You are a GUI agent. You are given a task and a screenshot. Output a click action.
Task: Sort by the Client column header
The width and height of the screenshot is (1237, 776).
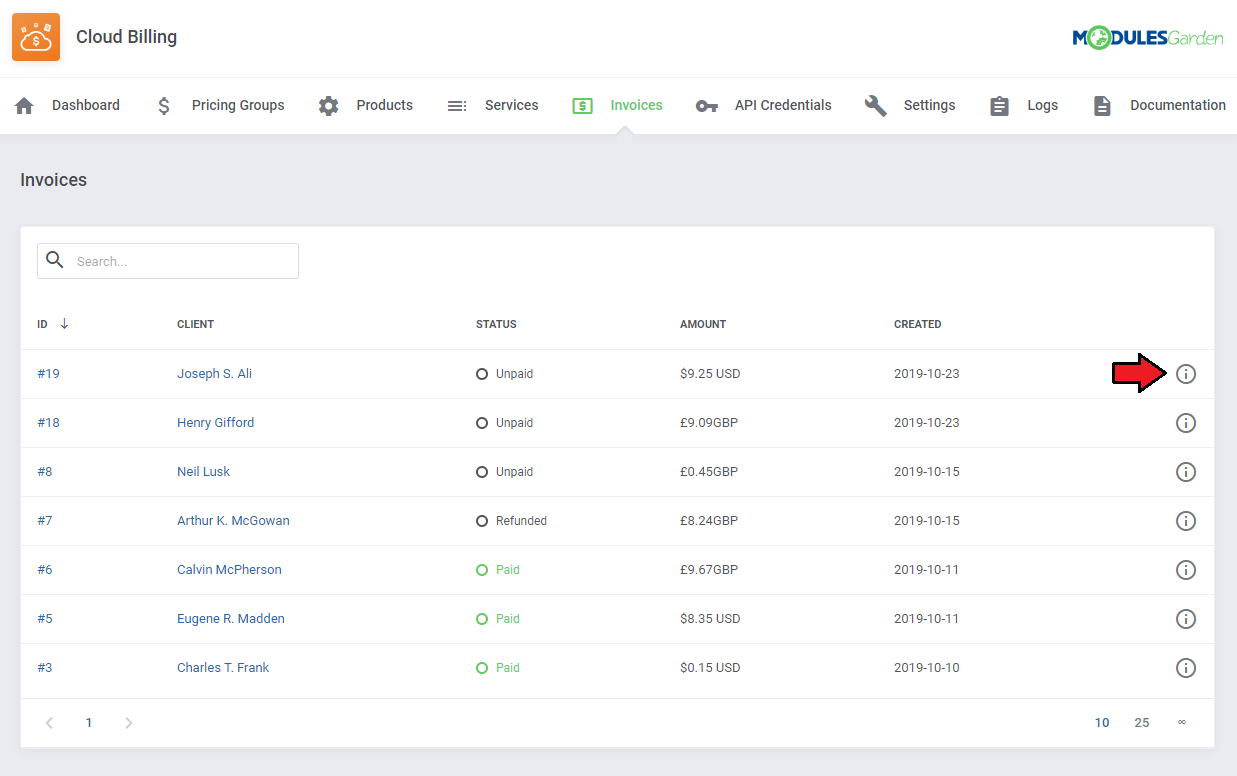[x=195, y=324]
